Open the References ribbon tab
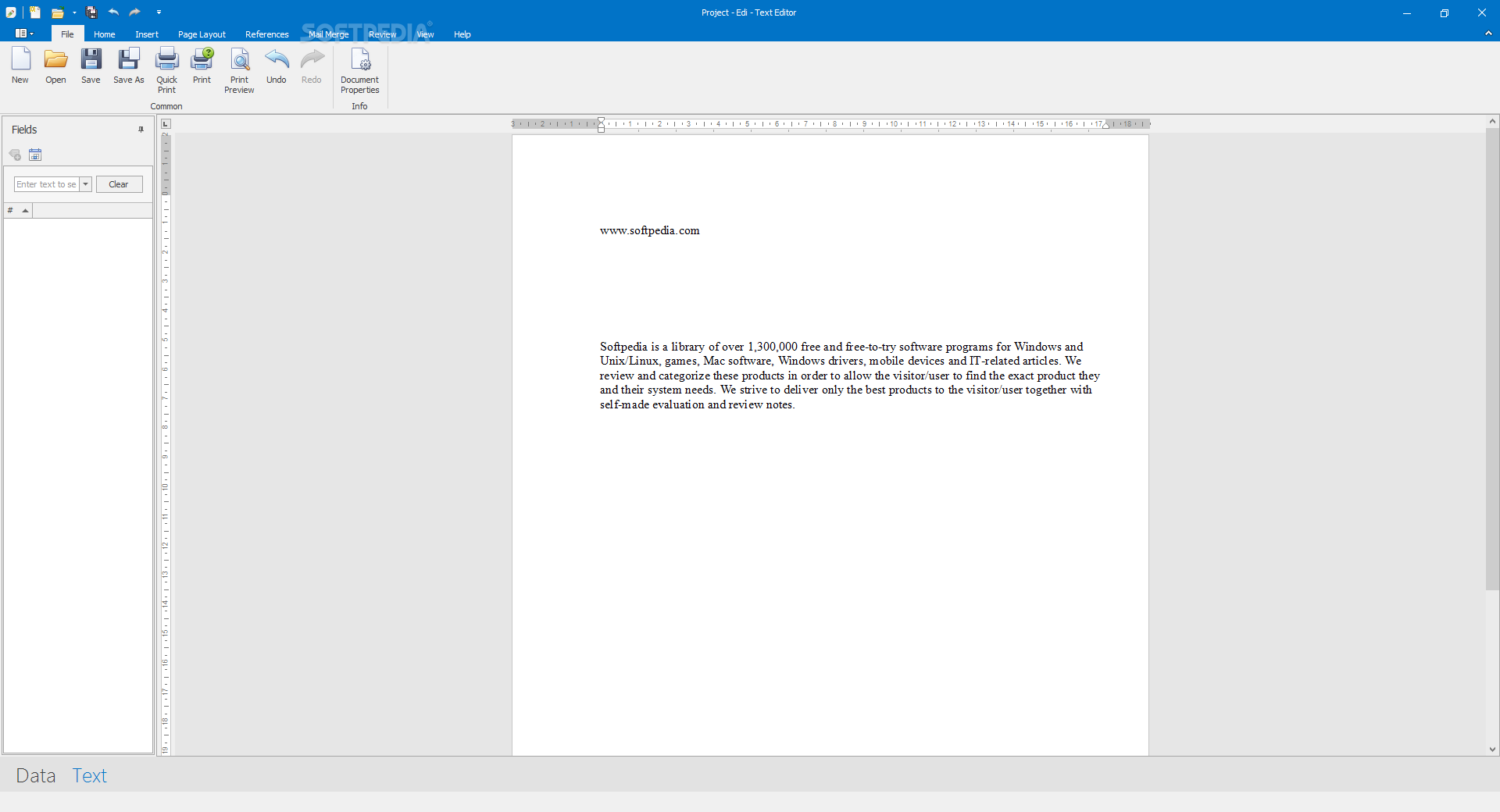The width and height of the screenshot is (1500, 812). pyautogui.click(x=267, y=34)
